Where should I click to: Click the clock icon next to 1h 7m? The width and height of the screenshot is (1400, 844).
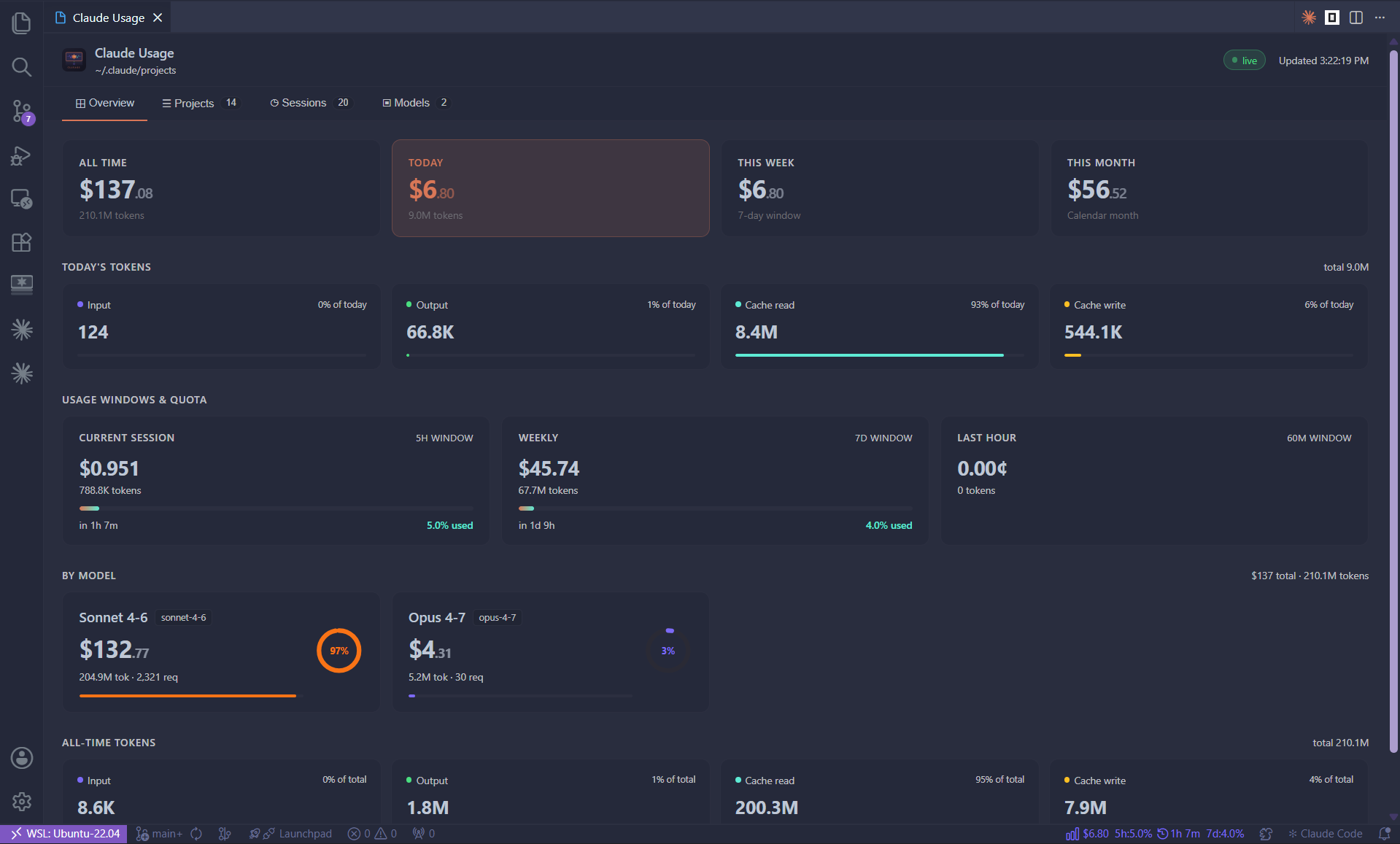click(1163, 834)
